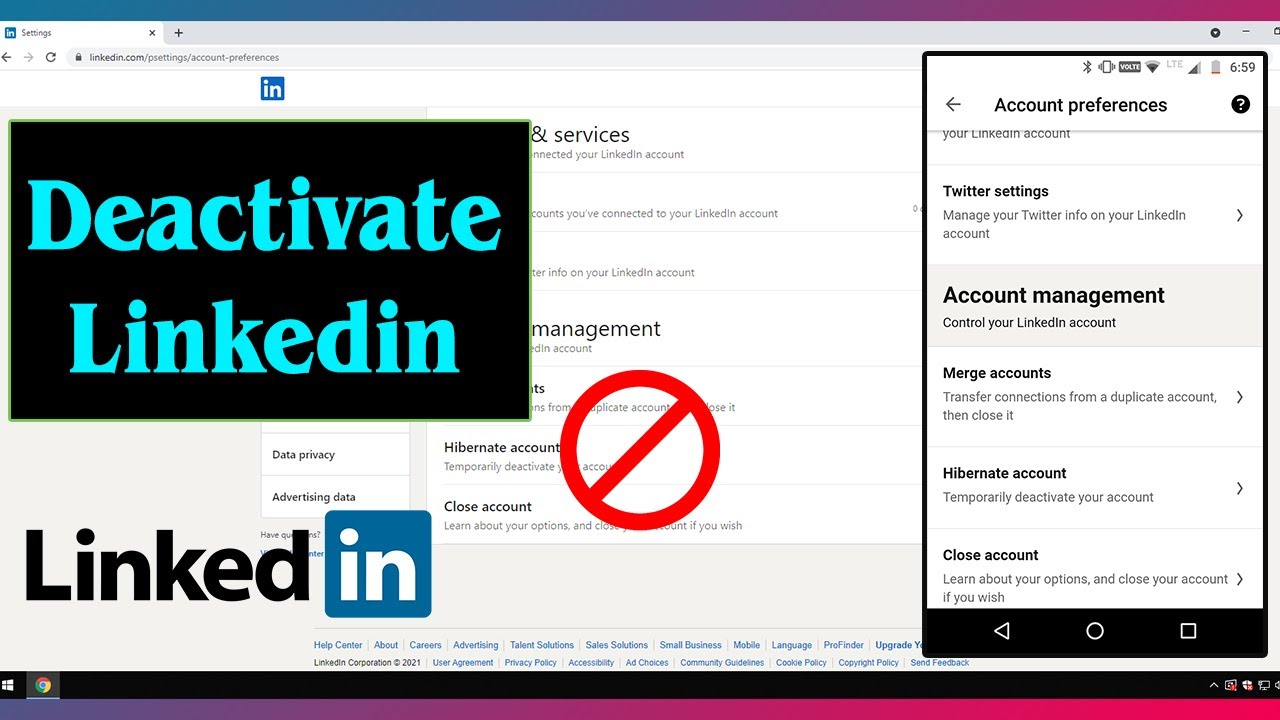The image size is (1280, 720).
Task: Click the browser reload button
Action: coord(50,58)
